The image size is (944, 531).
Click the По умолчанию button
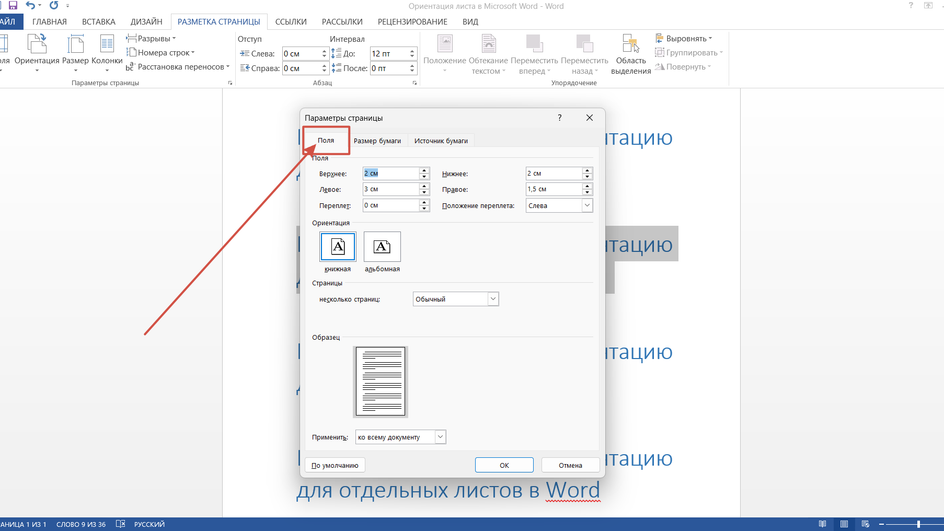click(335, 465)
